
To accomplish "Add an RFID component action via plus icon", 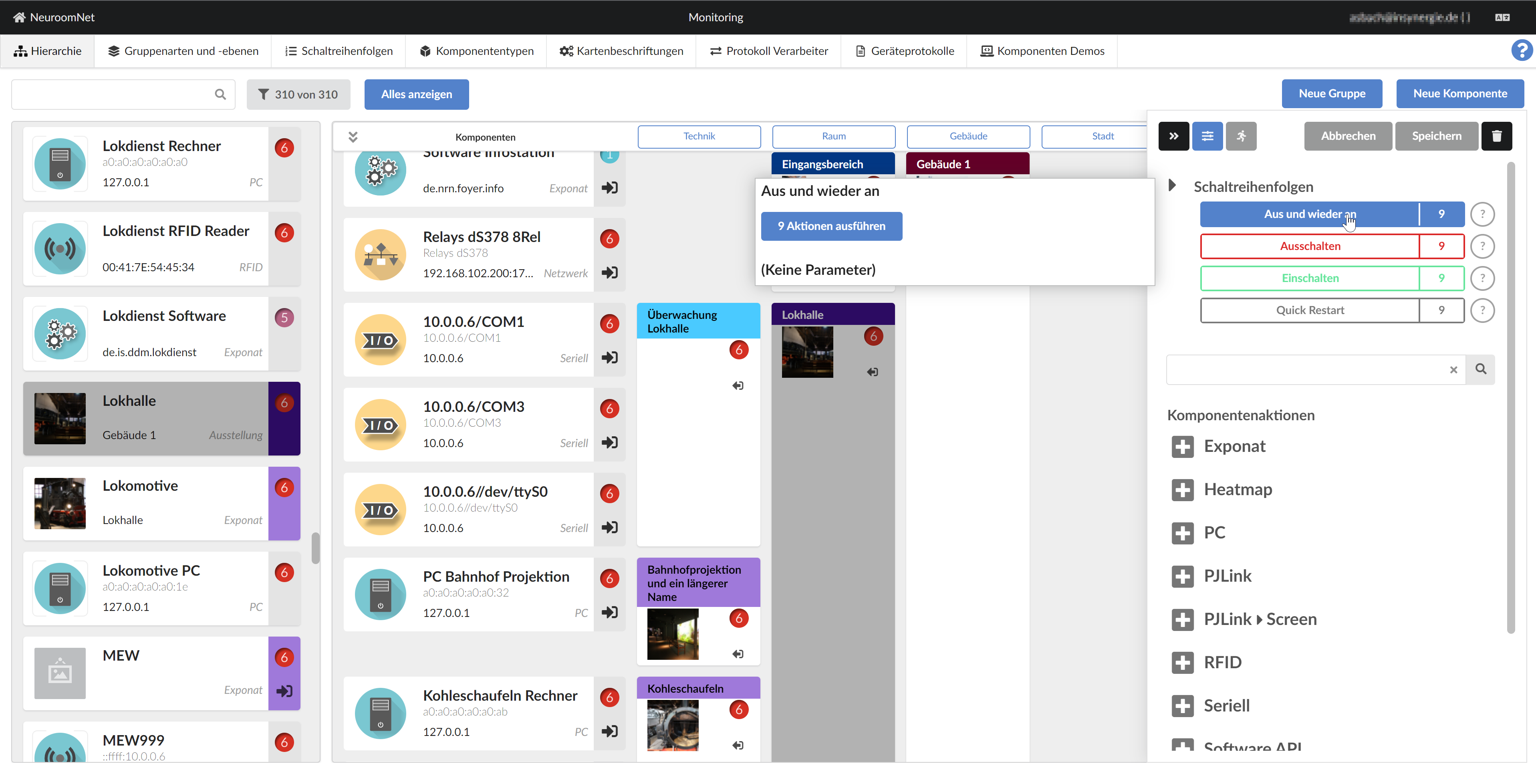I will pos(1183,662).
